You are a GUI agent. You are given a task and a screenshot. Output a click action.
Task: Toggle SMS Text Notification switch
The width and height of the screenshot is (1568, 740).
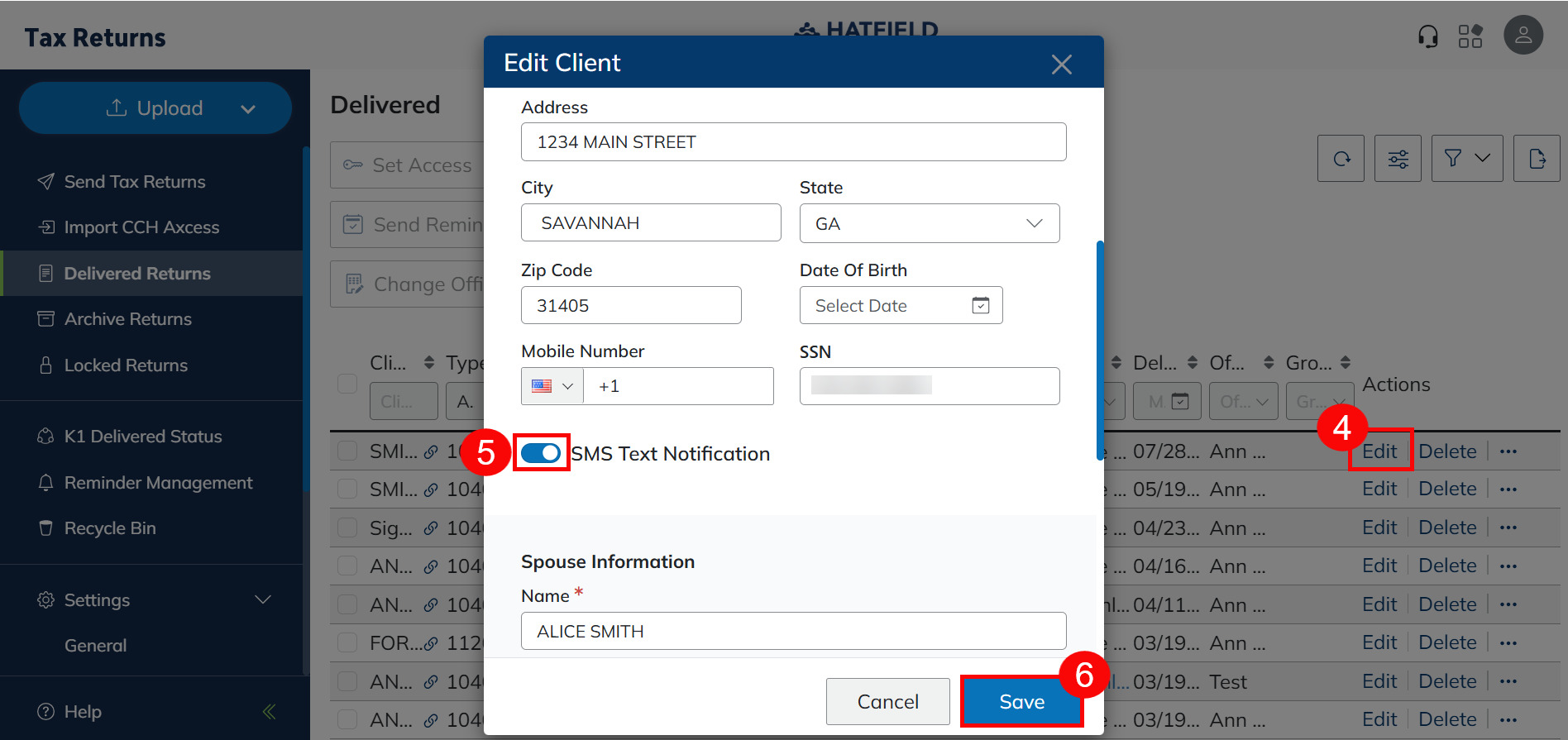pyautogui.click(x=541, y=453)
